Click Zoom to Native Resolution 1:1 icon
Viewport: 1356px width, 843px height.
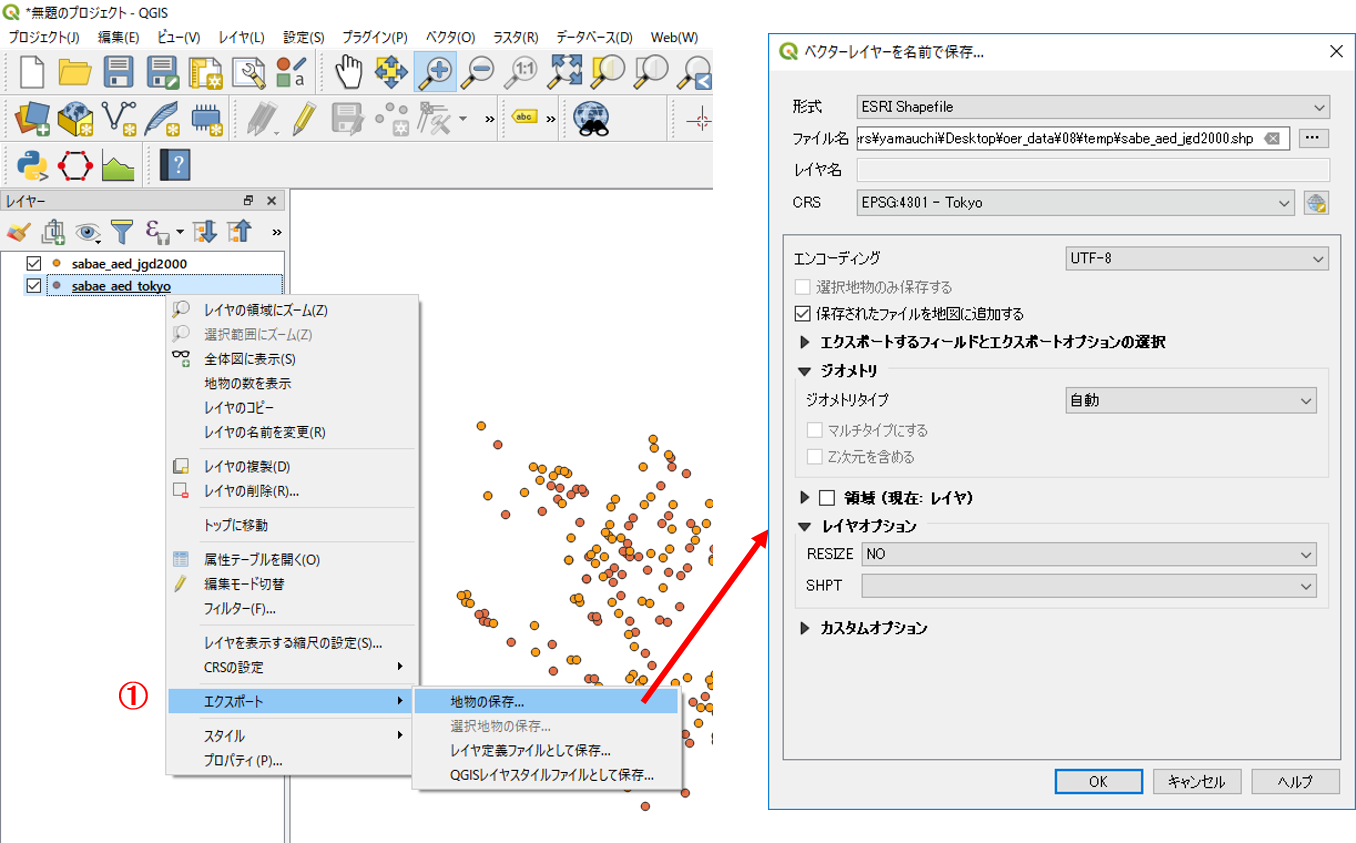(523, 72)
